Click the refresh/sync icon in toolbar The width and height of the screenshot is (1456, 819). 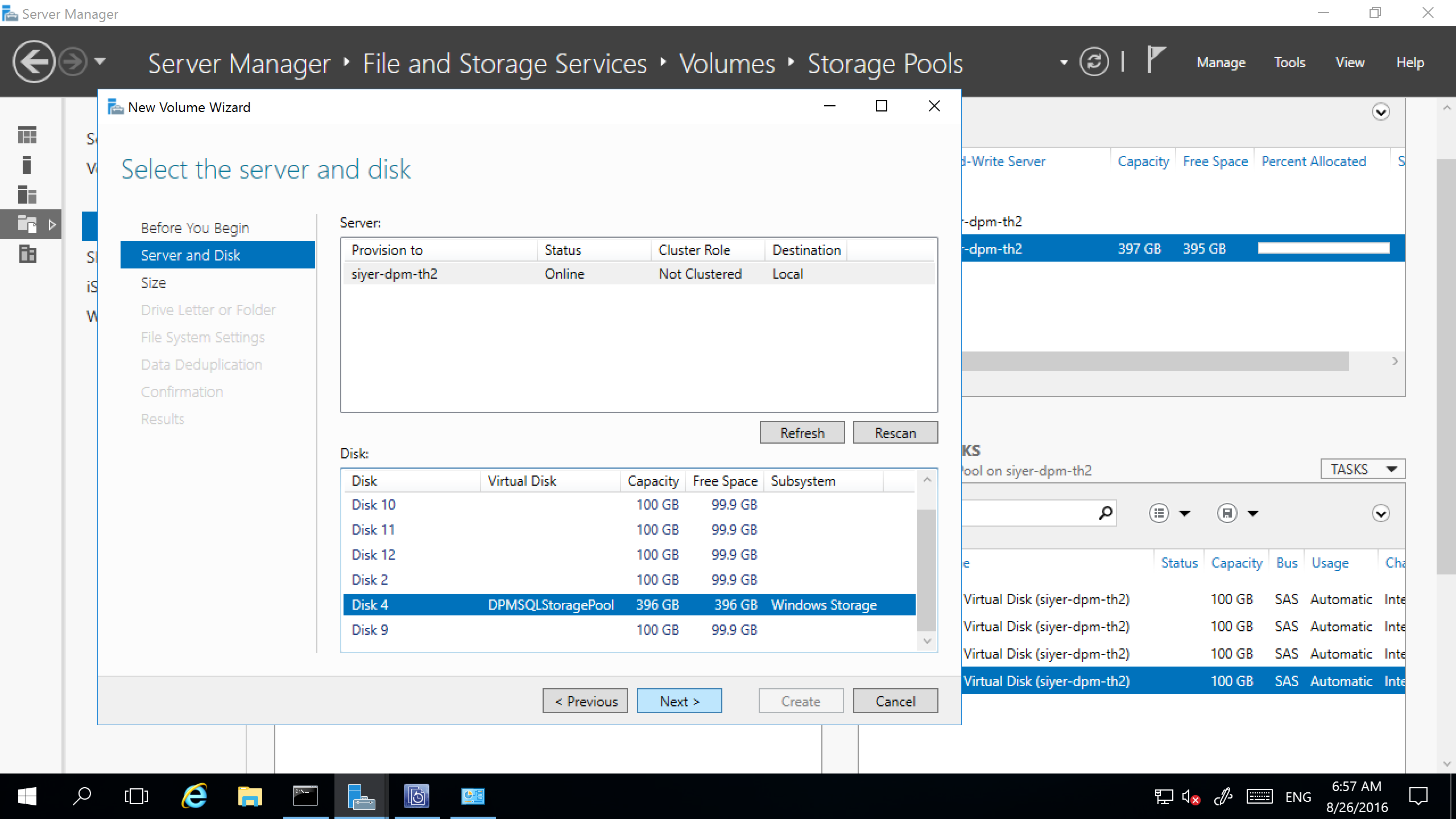1097,62
